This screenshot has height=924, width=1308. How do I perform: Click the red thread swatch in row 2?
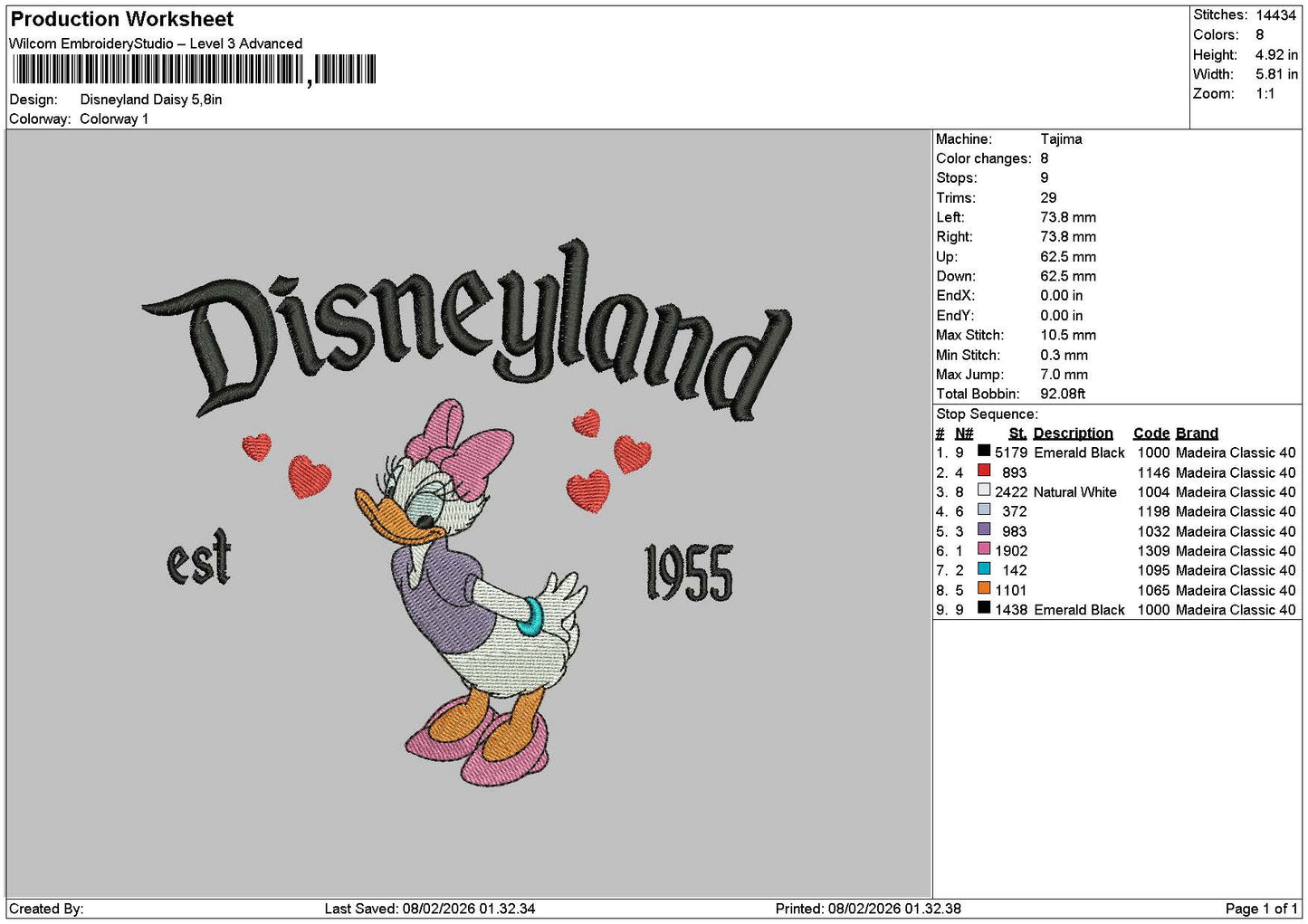point(984,471)
